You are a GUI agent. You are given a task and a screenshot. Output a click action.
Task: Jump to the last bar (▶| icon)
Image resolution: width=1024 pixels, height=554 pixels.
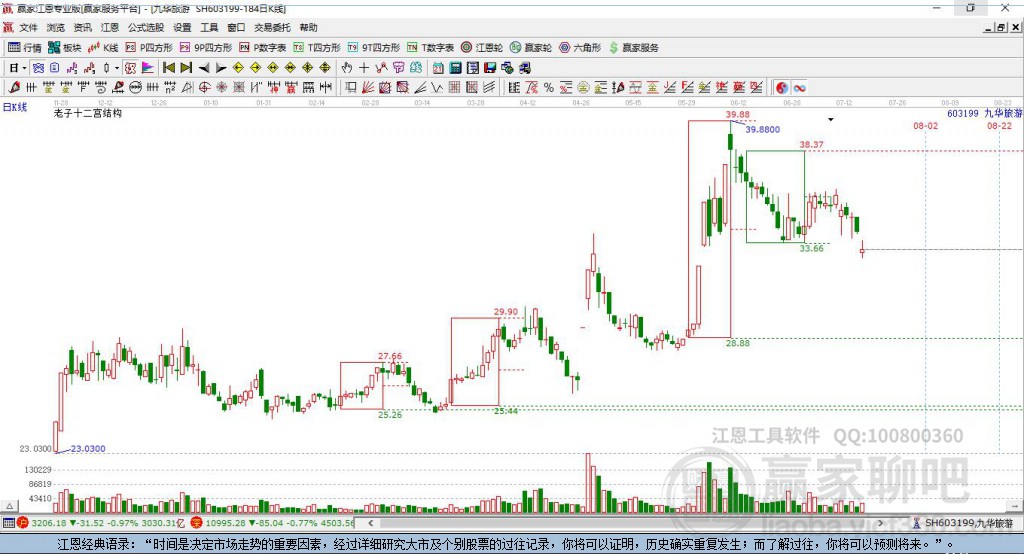tap(186, 68)
